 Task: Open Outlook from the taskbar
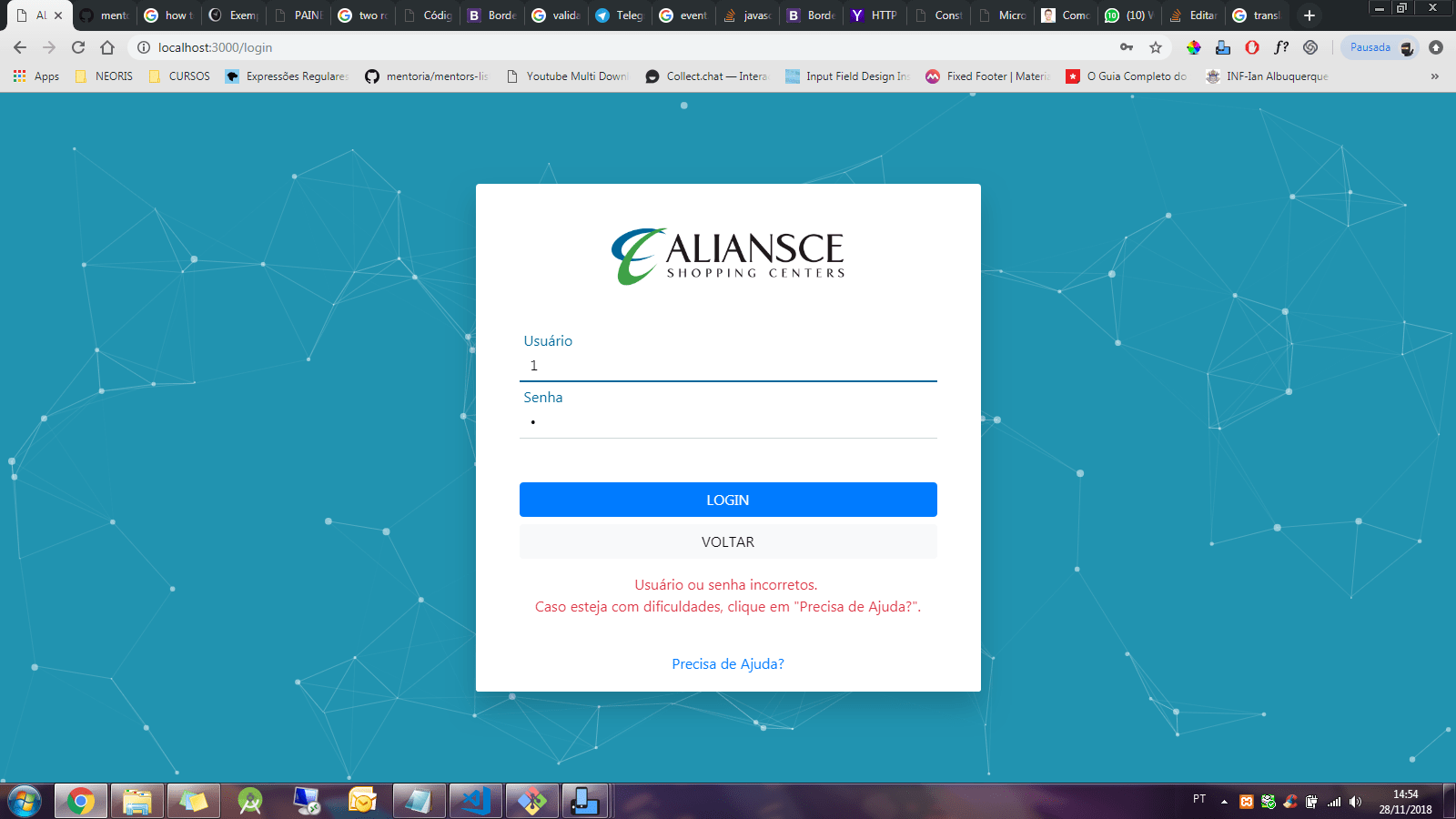click(363, 801)
